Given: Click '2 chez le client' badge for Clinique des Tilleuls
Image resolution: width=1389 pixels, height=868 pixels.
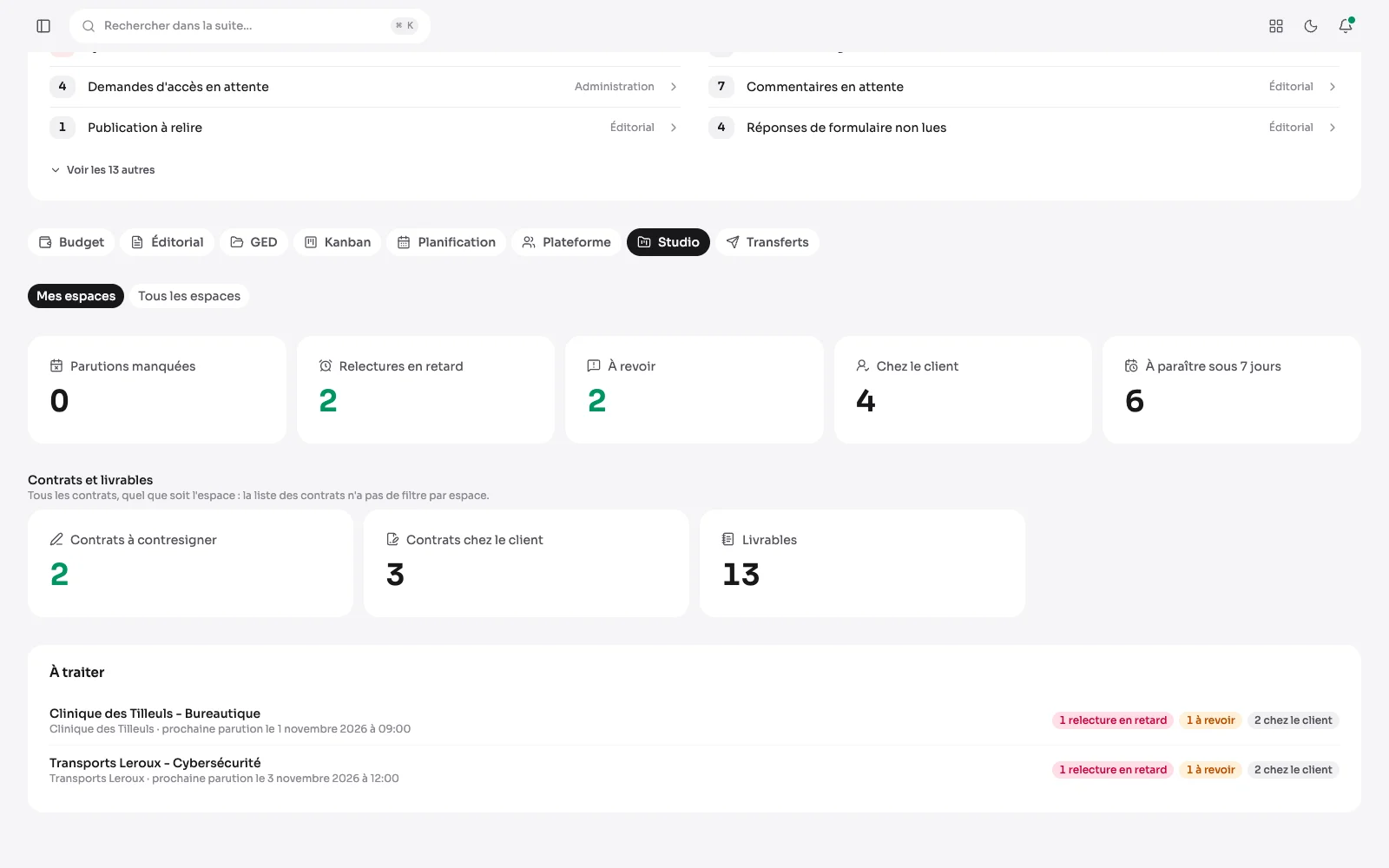Looking at the screenshot, I should coord(1293,720).
